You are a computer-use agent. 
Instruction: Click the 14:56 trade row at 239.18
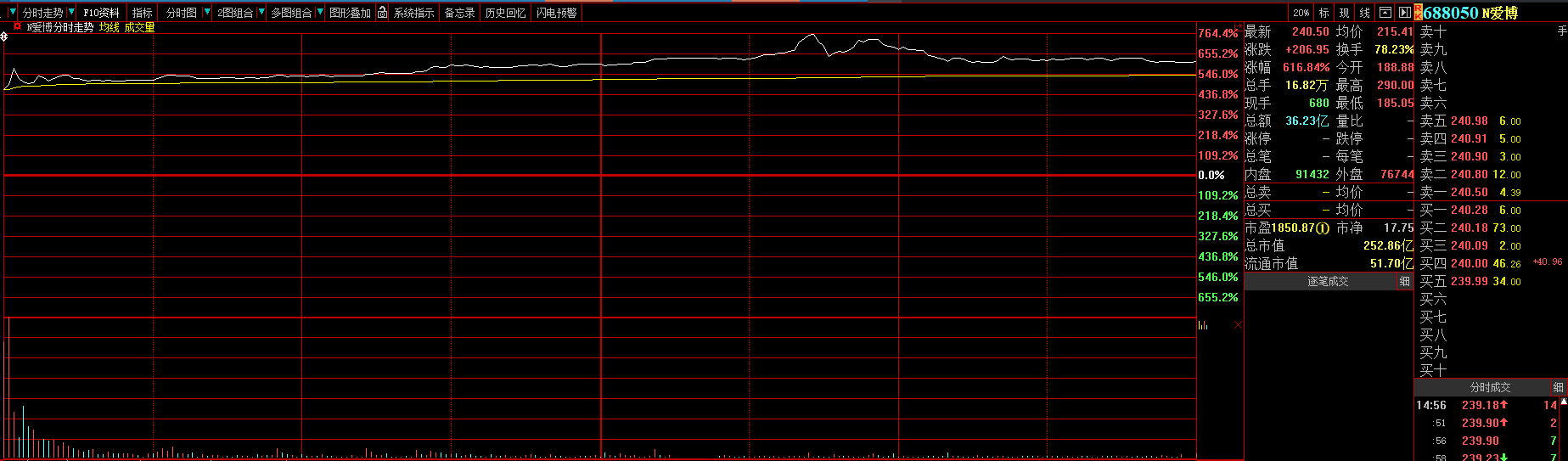click(1488, 405)
